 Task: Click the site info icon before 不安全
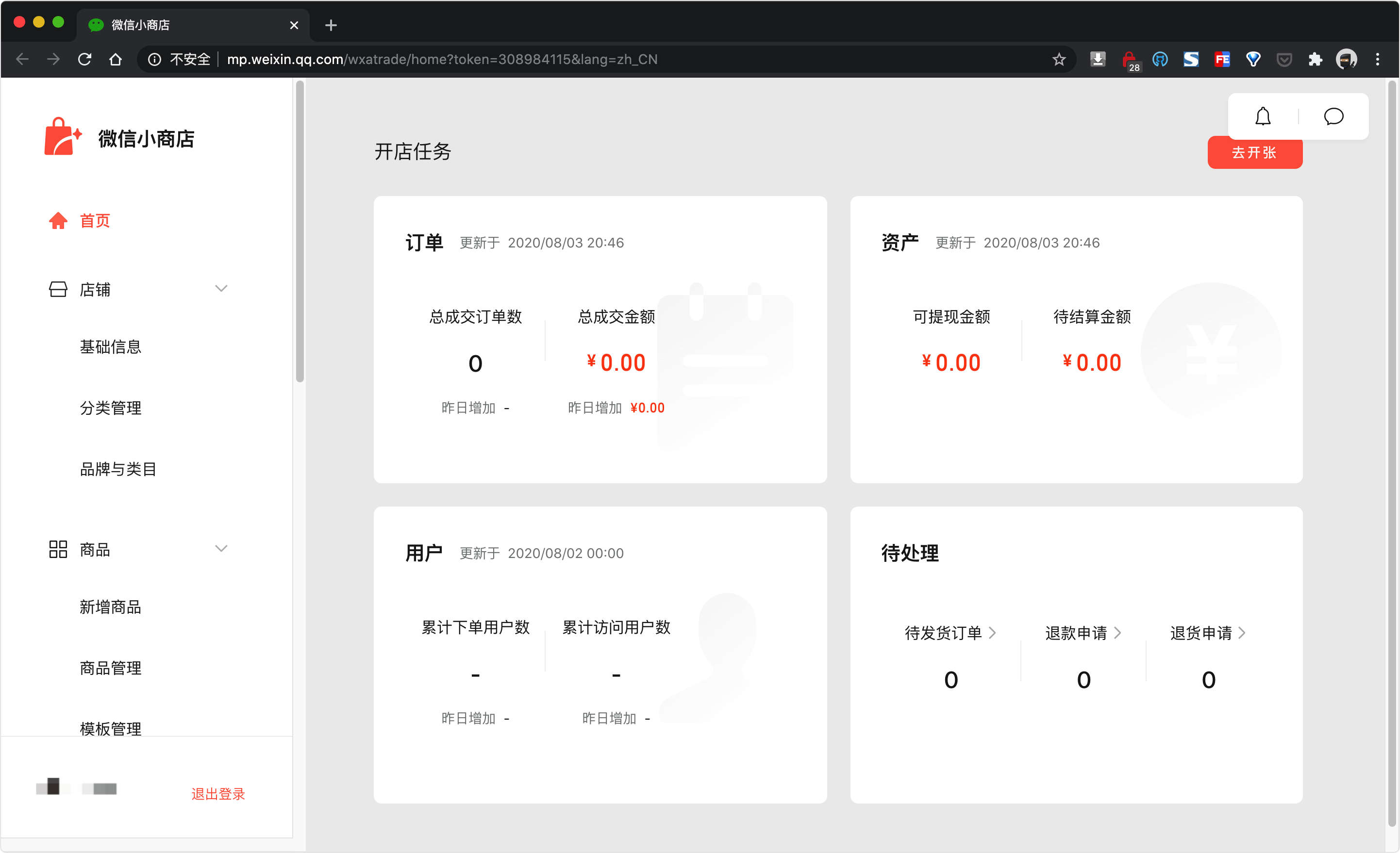point(154,59)
